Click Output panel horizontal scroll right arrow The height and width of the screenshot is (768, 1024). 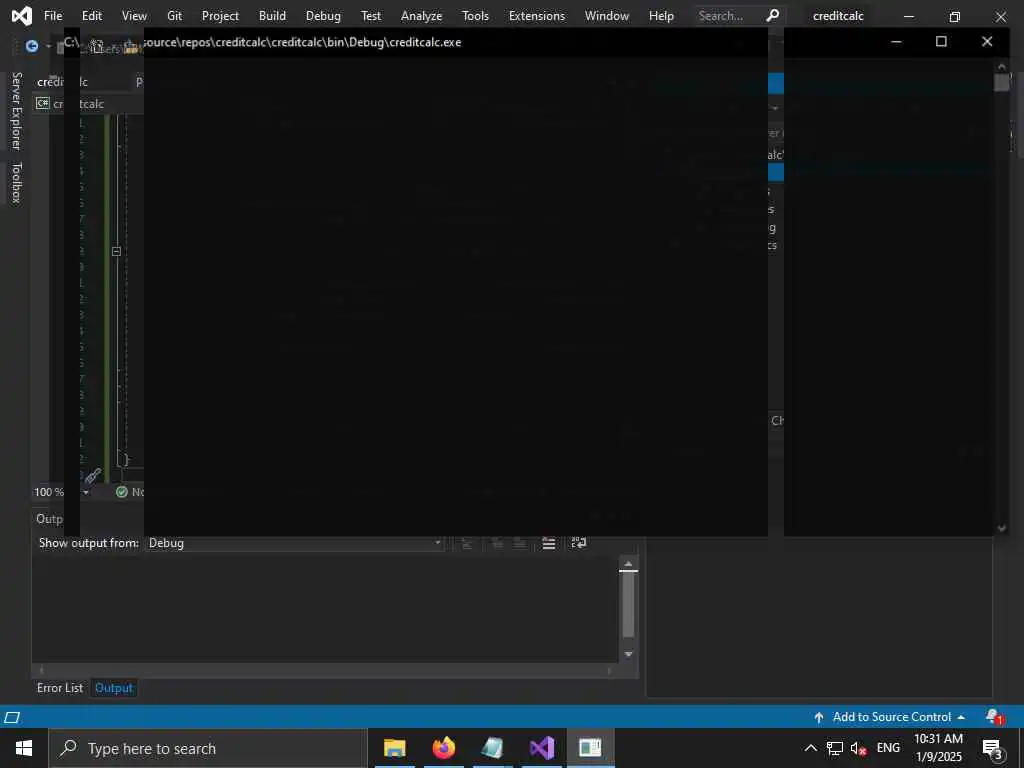click(610, 671)
